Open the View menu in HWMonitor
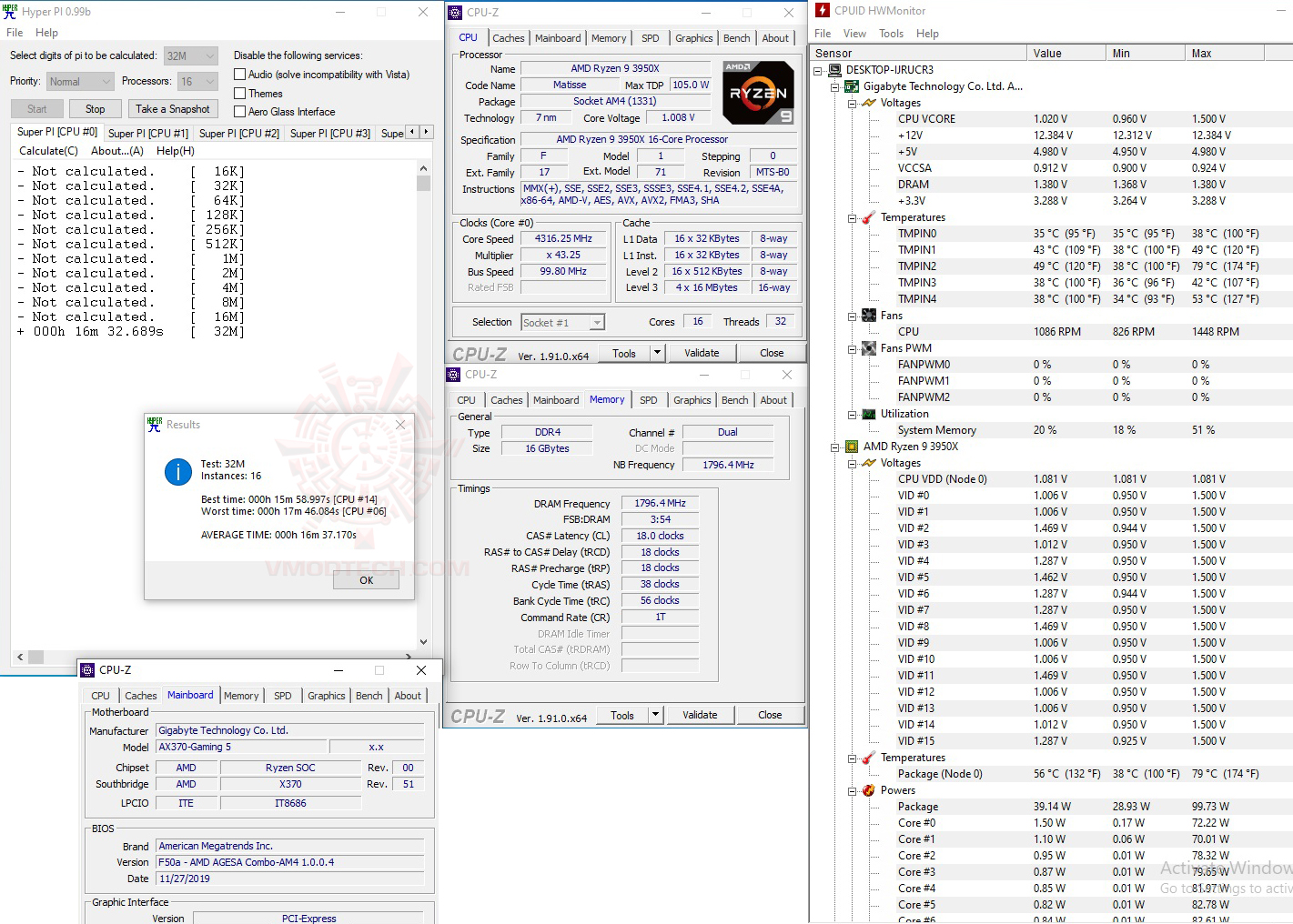Image resolution: width=1293 pixels, height=924 pixels. pos(855,34)
